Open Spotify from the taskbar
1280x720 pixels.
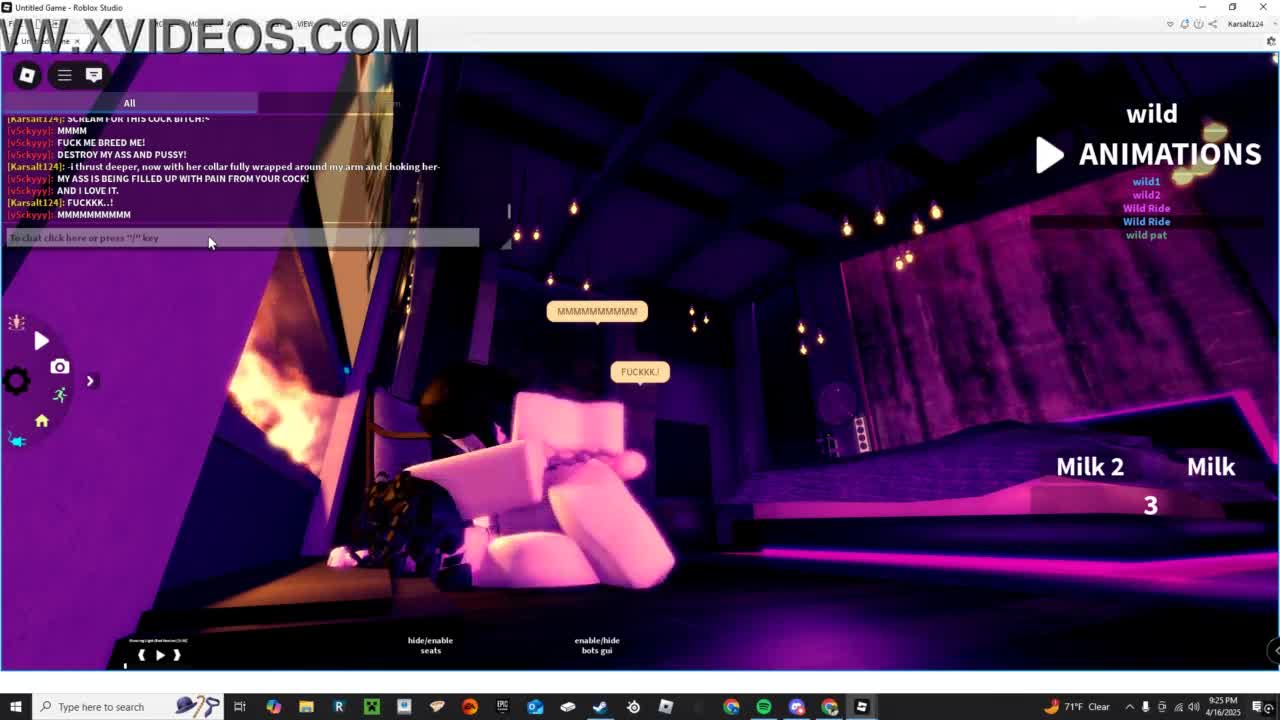pyautogui.click(x=764, y=707)
